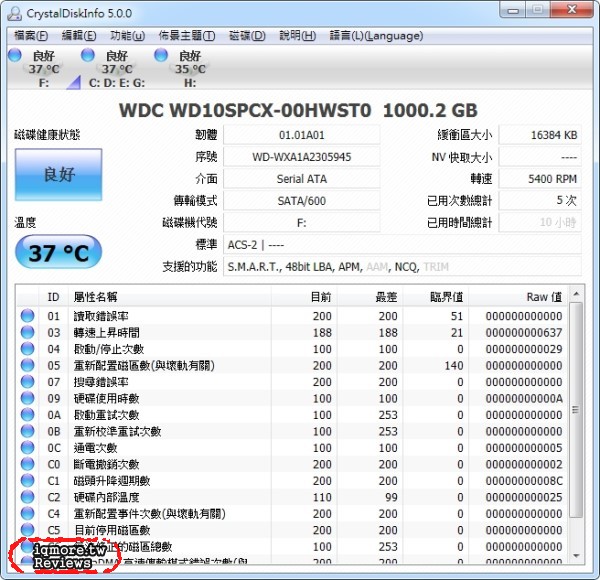Click status icon for attribute 05 重新配置磁區數
Viewport: 600px width, 580px height.
click(27, 365)
